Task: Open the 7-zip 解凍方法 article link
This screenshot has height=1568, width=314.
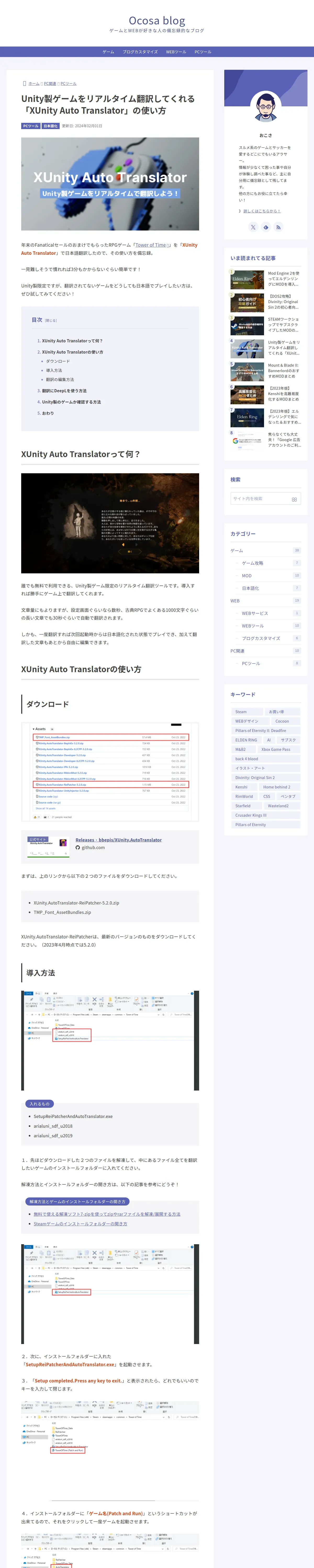Action: tap(107, 1214)
